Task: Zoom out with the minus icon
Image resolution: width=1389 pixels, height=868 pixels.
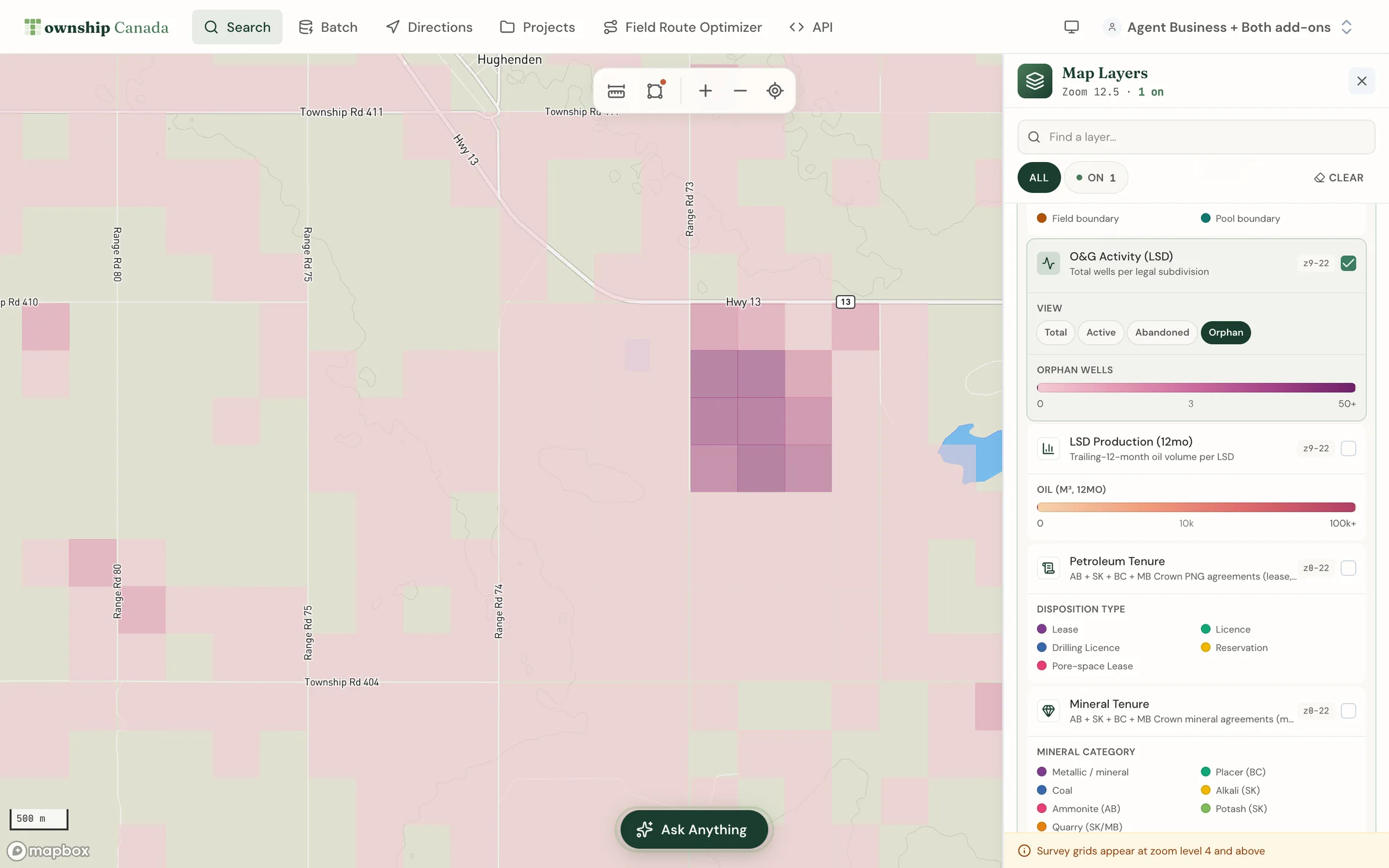Action: [740, 91]
